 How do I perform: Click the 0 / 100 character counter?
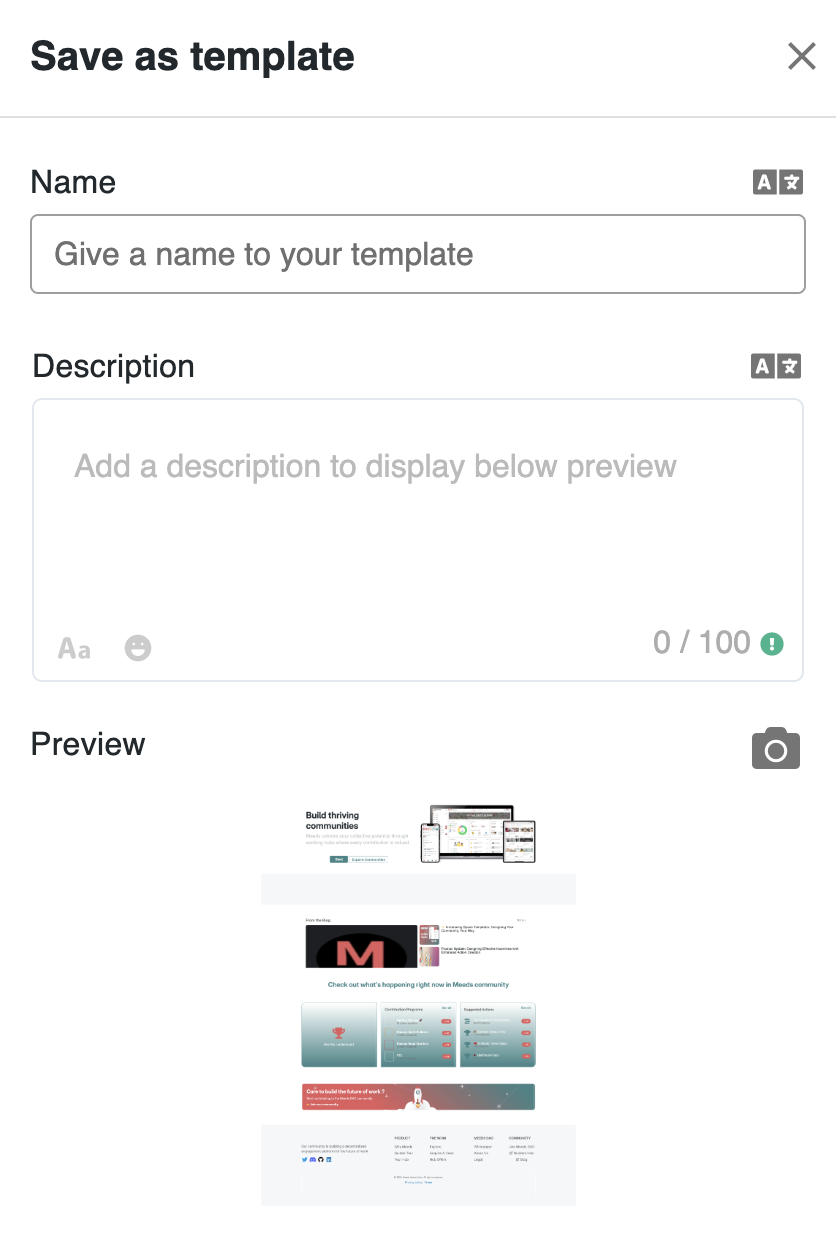(701, 643)
